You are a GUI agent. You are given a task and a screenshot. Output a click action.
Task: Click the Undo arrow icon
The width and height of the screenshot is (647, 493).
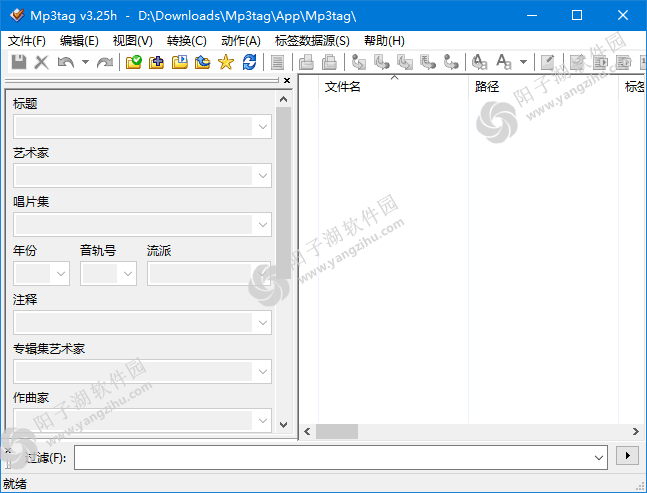[x=66, y=62]
